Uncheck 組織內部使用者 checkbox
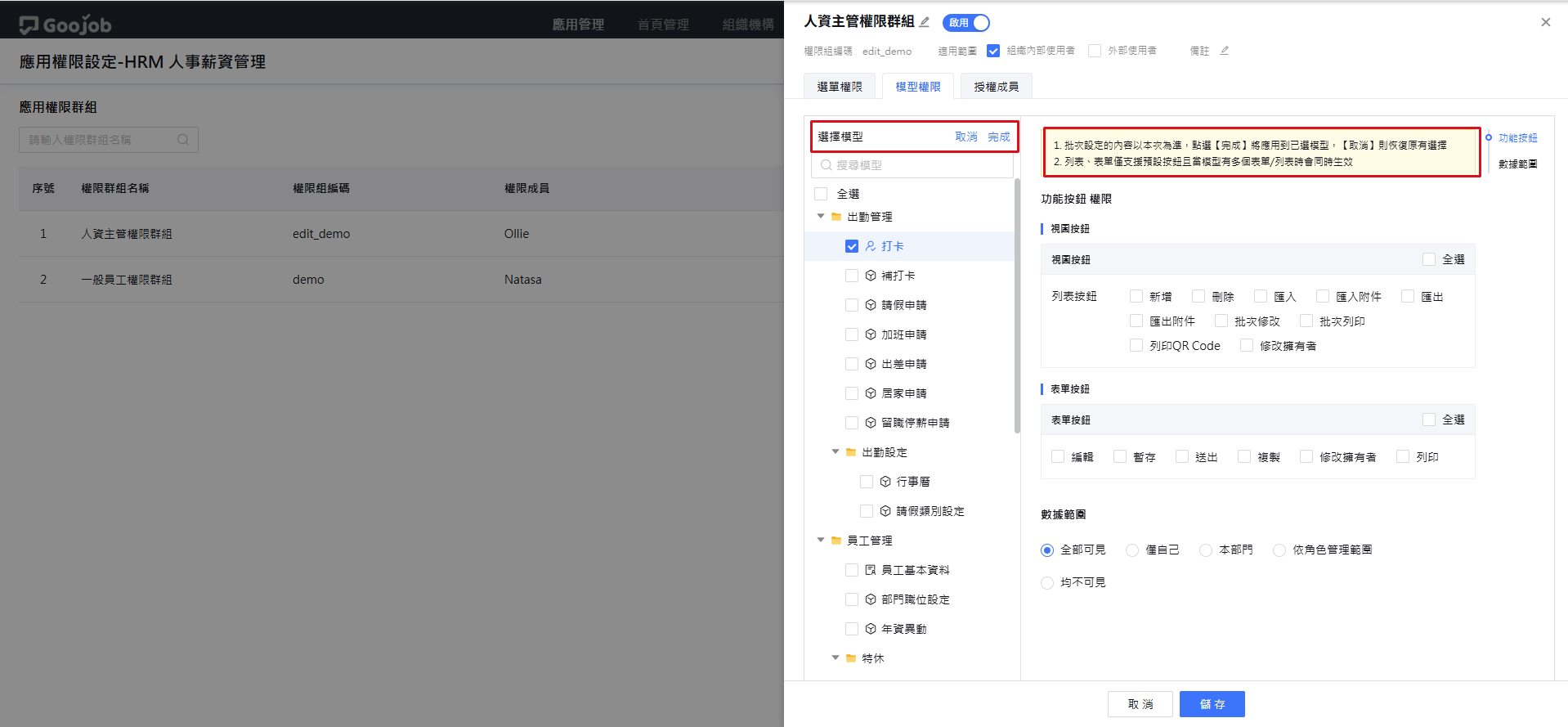The image size is (1568, 727). click(x=993, y=51)
